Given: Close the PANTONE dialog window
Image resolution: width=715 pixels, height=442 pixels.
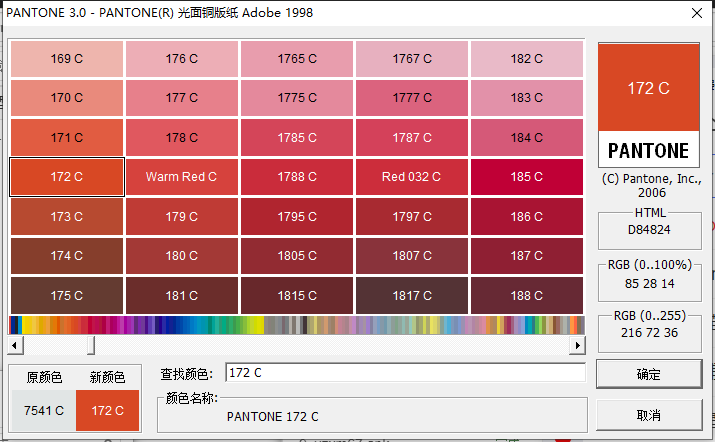Looking at the screenshot, I should point(695,13).
